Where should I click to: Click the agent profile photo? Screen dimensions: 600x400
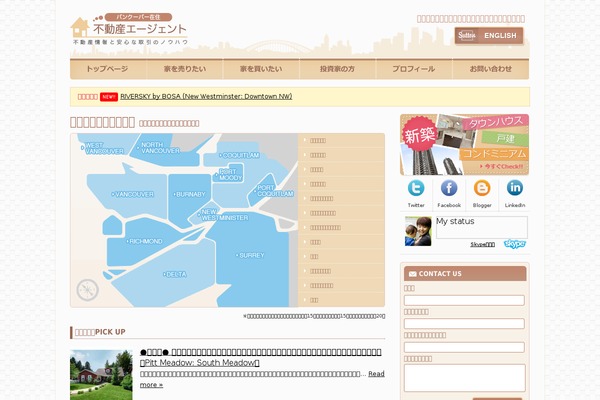418,231
